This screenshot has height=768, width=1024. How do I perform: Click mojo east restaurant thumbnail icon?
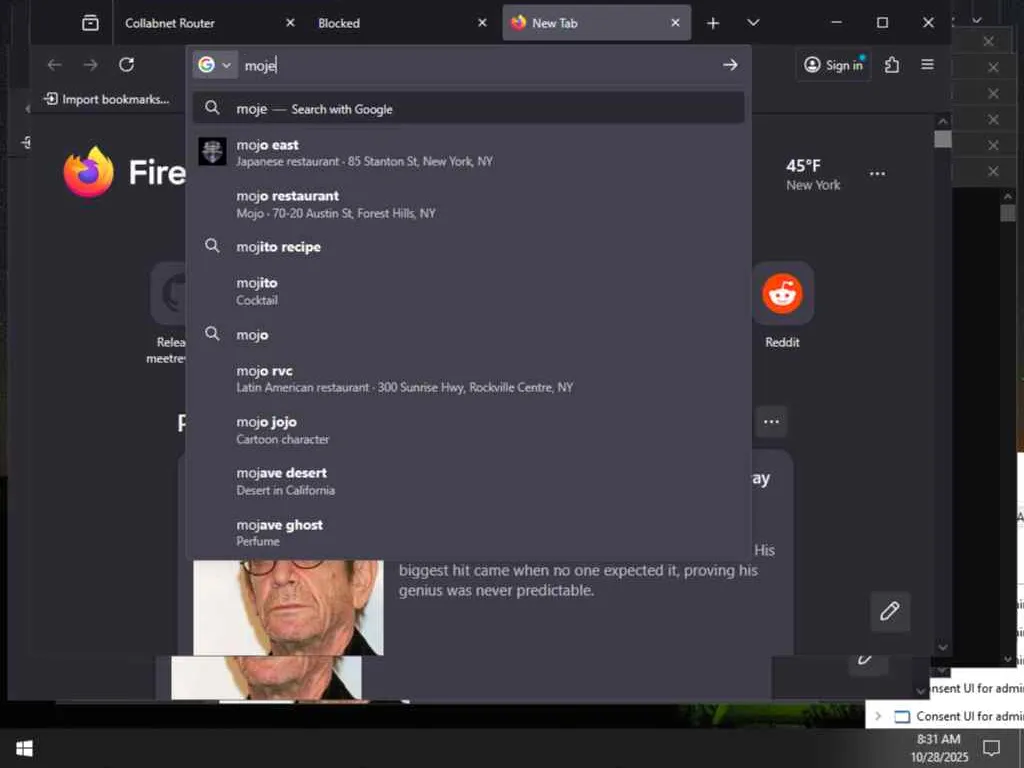(x=212, y=152)
